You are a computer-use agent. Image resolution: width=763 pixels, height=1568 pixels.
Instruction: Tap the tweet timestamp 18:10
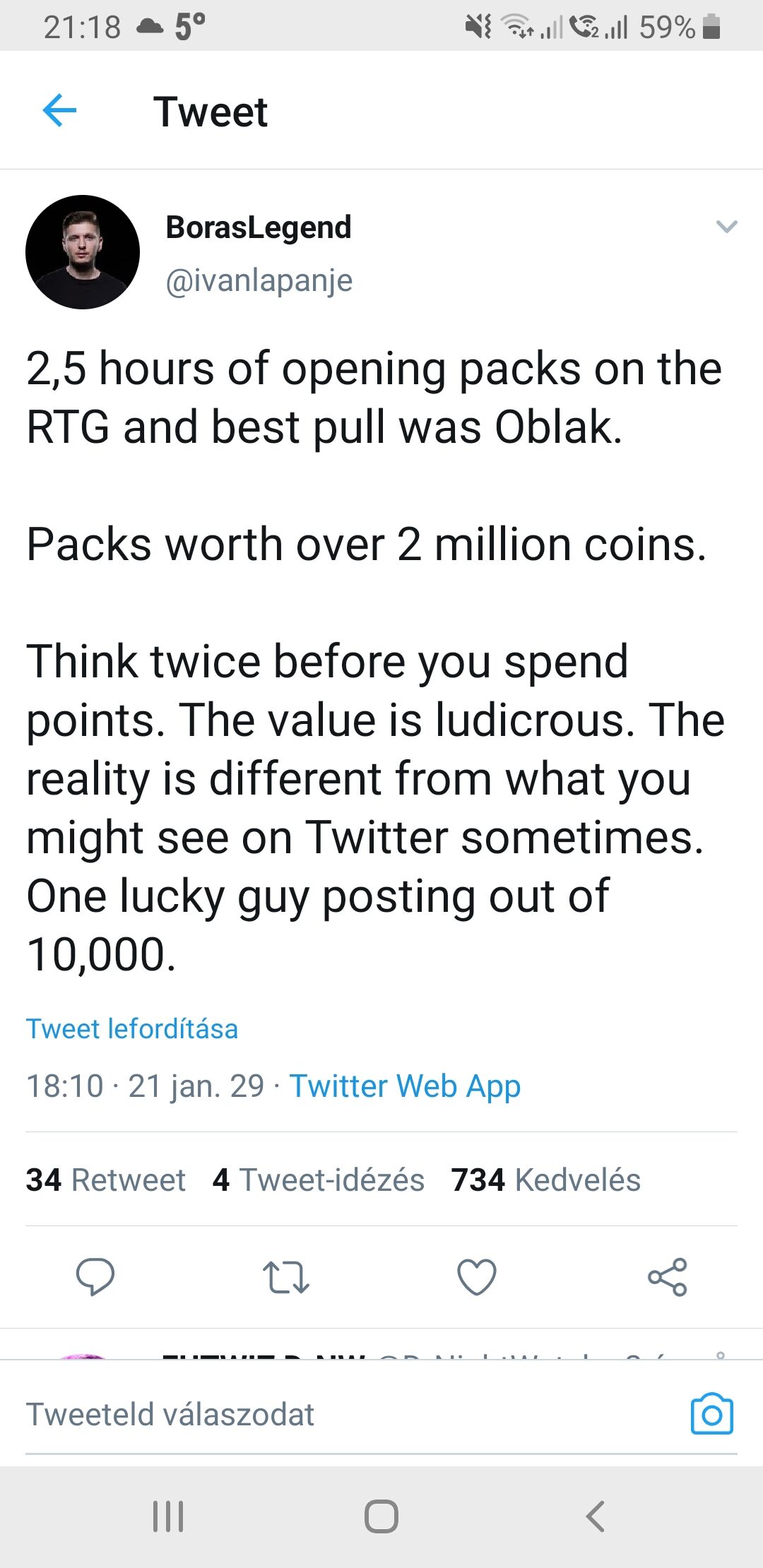coord(65,1086)
